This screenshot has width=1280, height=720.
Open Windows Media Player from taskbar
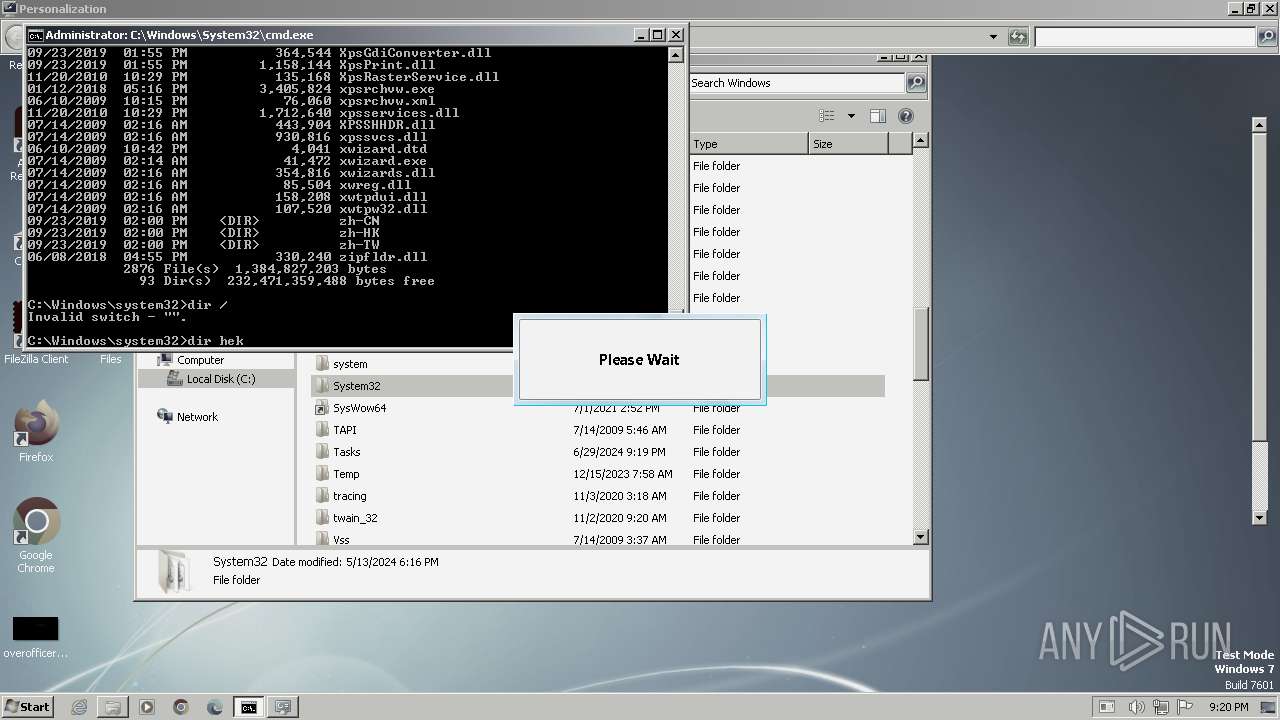(x=147, y=707)
